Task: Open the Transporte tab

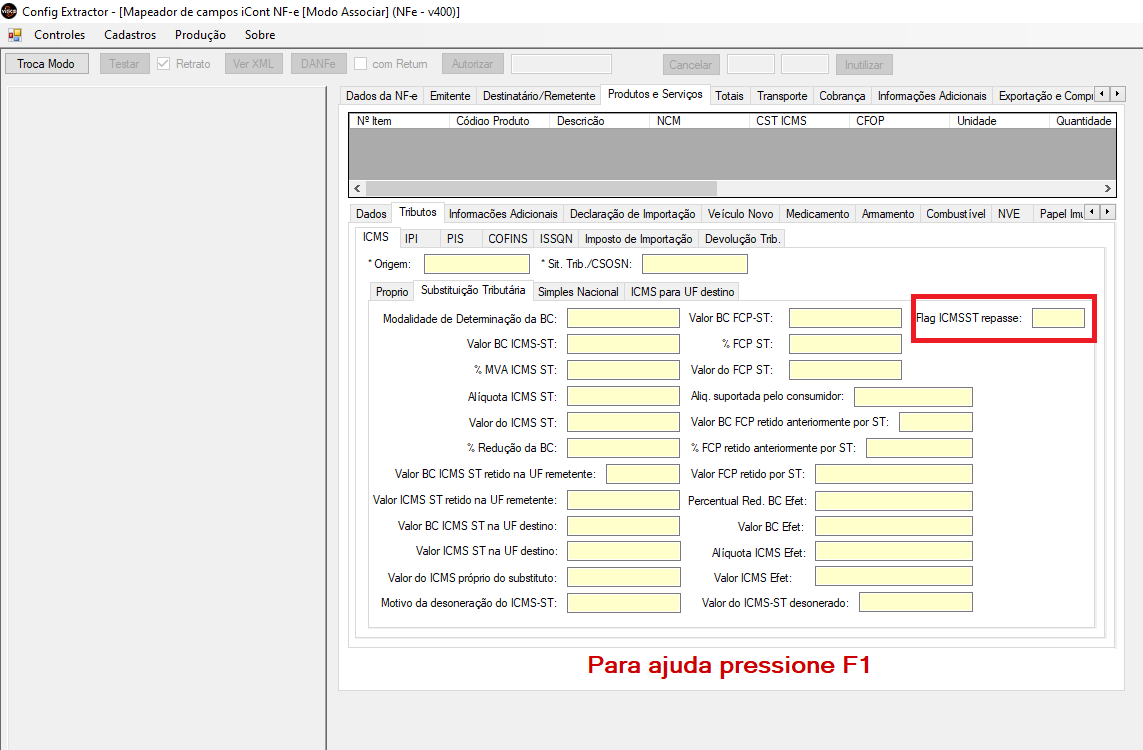Action: tap(782, 96)
